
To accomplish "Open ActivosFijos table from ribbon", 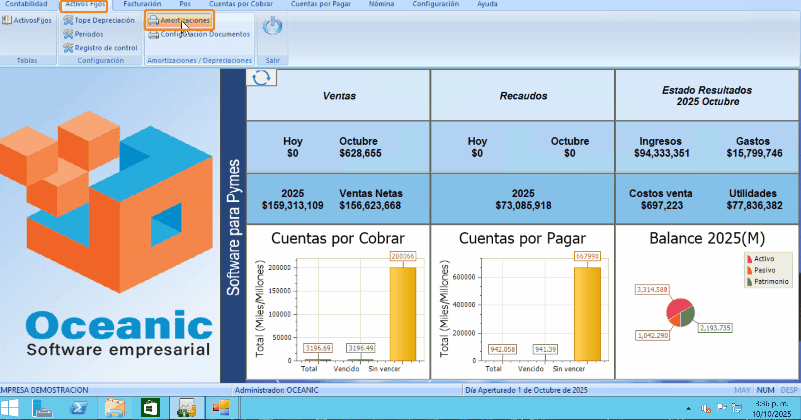I will (x=27, y=20).
